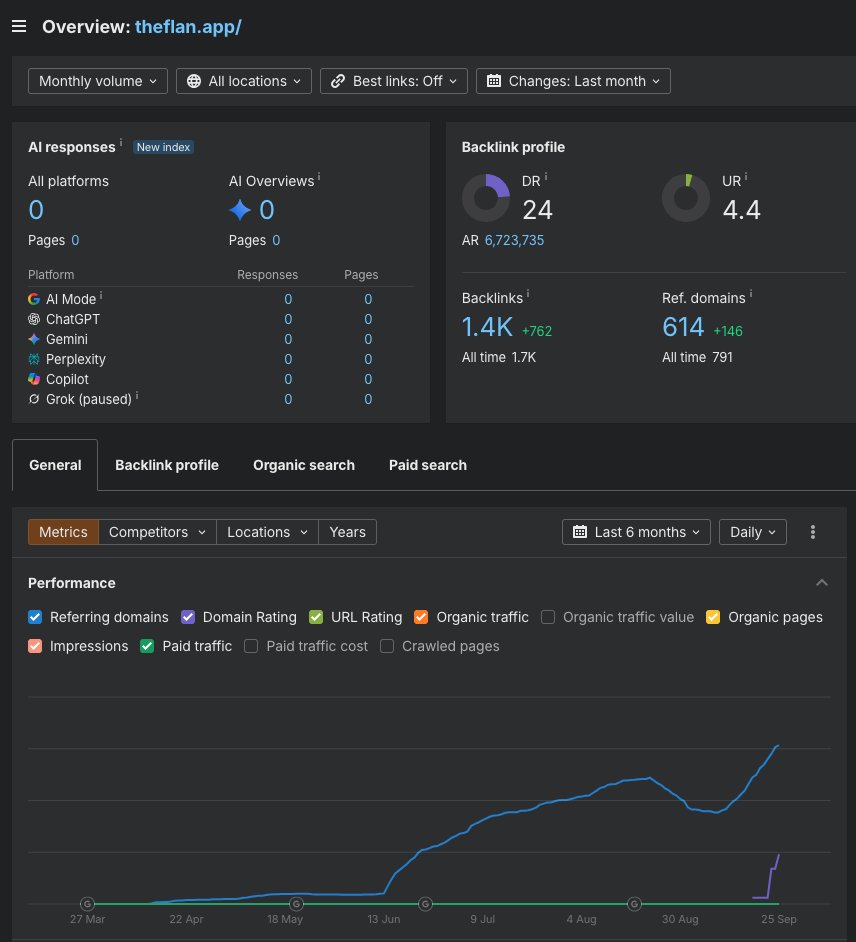Click the ChatGPT logo icon
This screenshot has height=942, width=856.
tap(34, 319)
